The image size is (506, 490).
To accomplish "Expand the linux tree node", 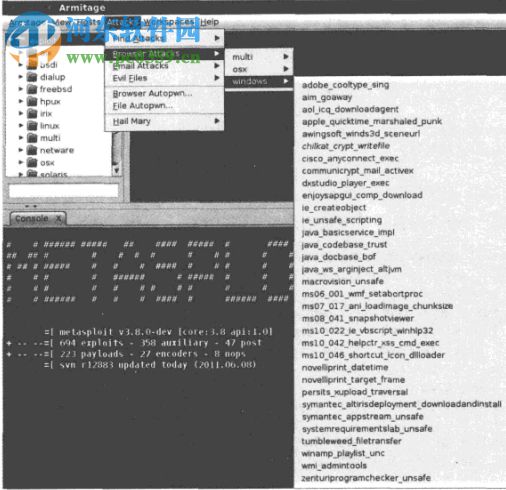I will [21, 125].
